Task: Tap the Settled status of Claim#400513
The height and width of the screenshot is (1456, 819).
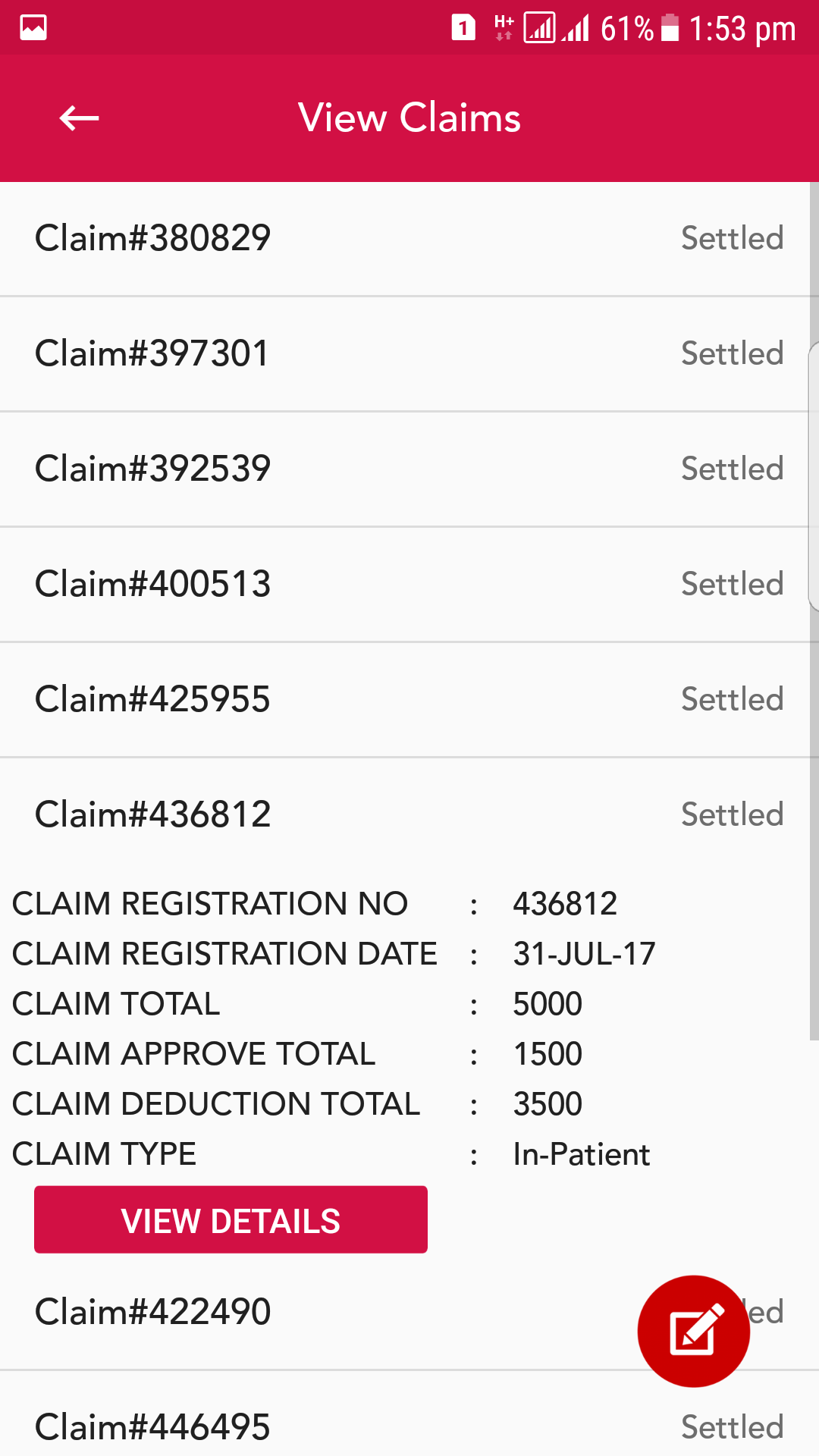Action: coord(732,584)
